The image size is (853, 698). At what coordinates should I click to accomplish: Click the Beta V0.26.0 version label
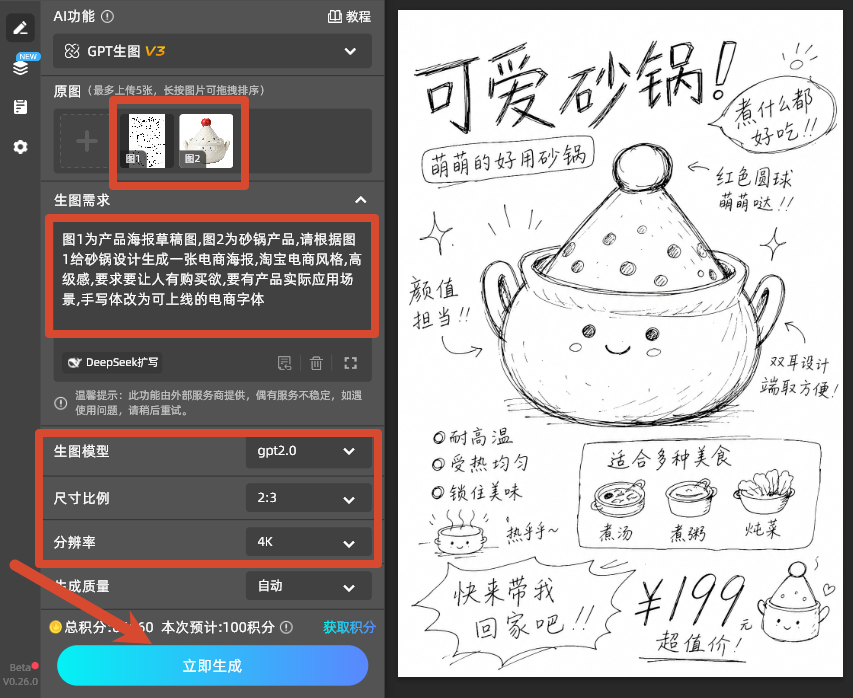click(20, 674)
